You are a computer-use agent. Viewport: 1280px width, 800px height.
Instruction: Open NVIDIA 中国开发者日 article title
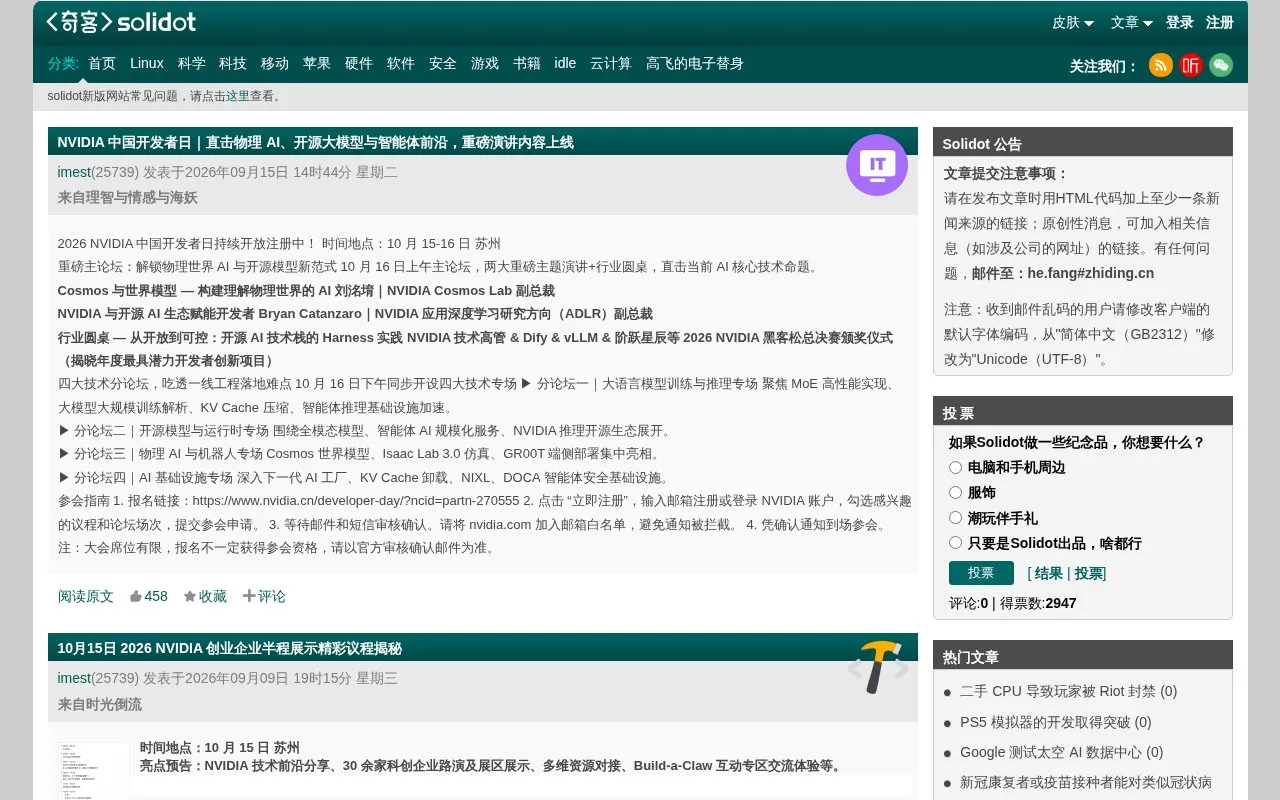[315, 142]
